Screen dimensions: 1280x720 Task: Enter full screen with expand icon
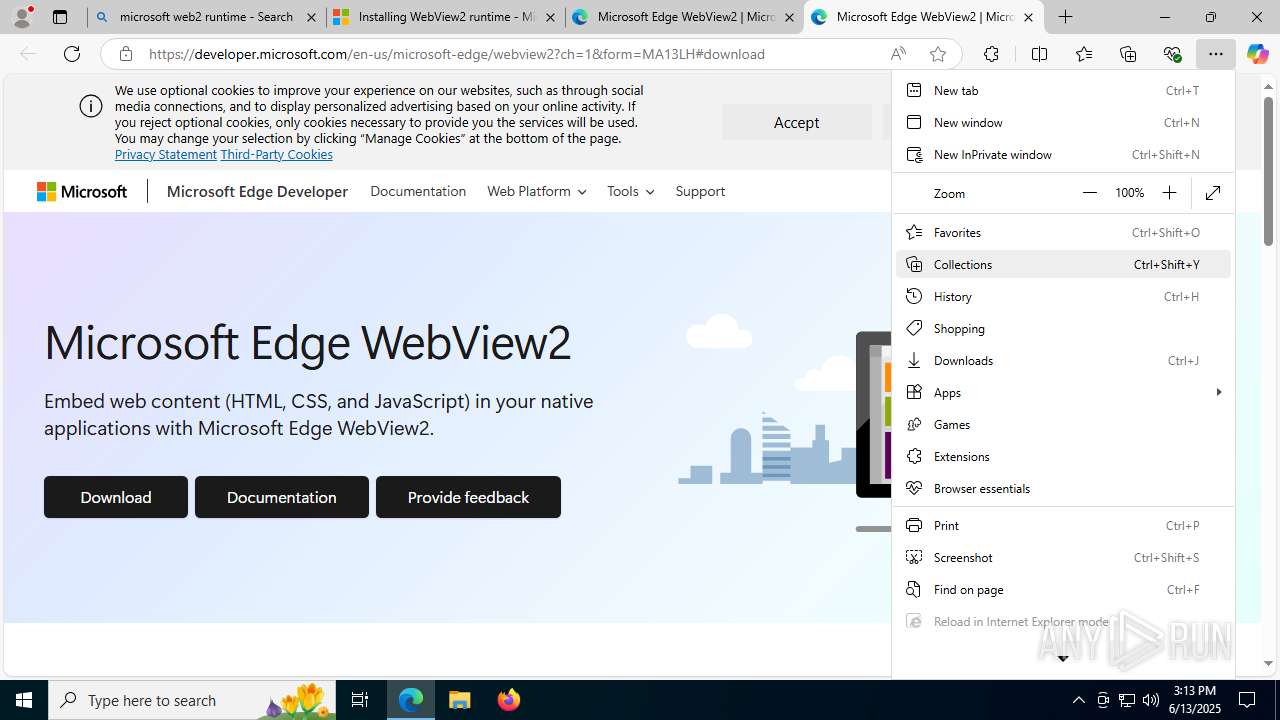point(1213,193)
